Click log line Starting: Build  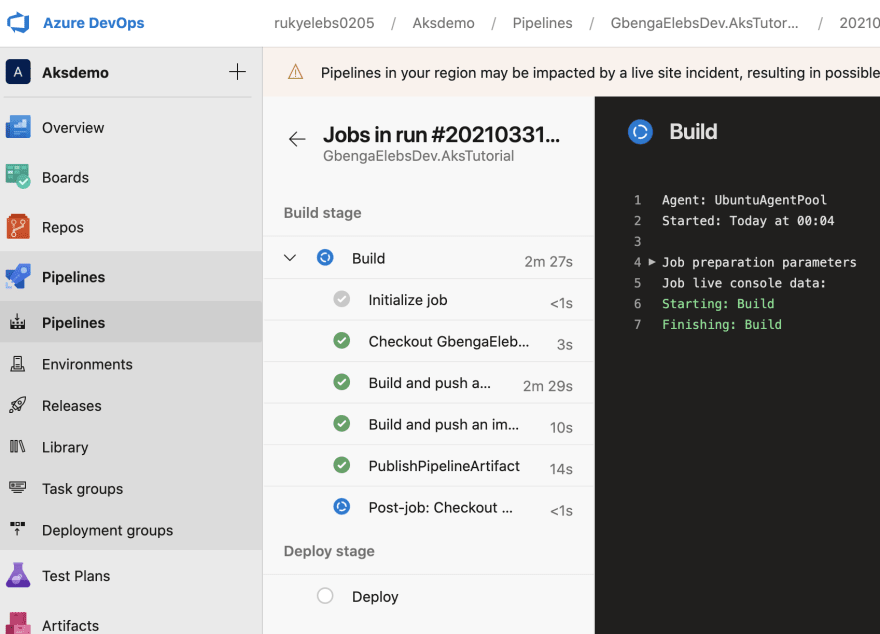(x=718, y=304)
